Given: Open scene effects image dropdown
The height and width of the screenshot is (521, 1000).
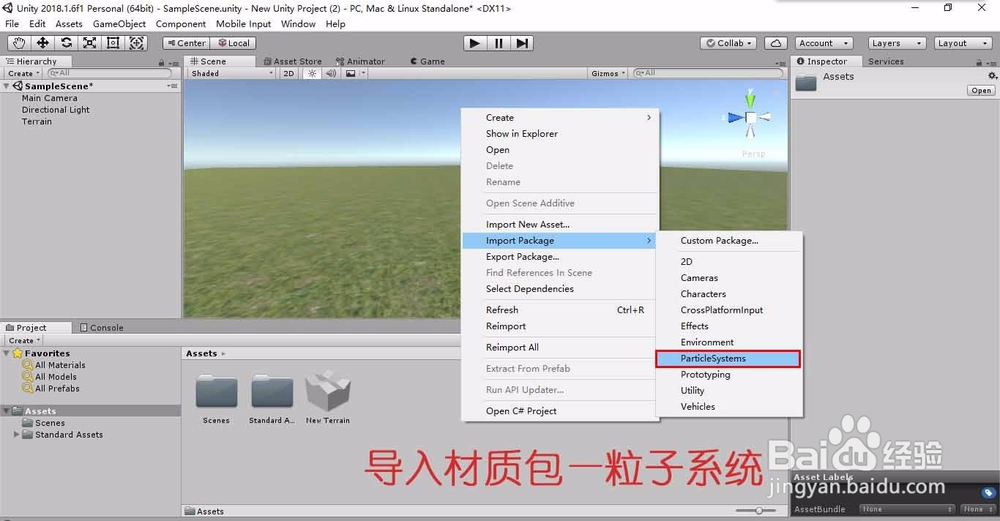Looking at the screenshot, I should coord(355,73).
